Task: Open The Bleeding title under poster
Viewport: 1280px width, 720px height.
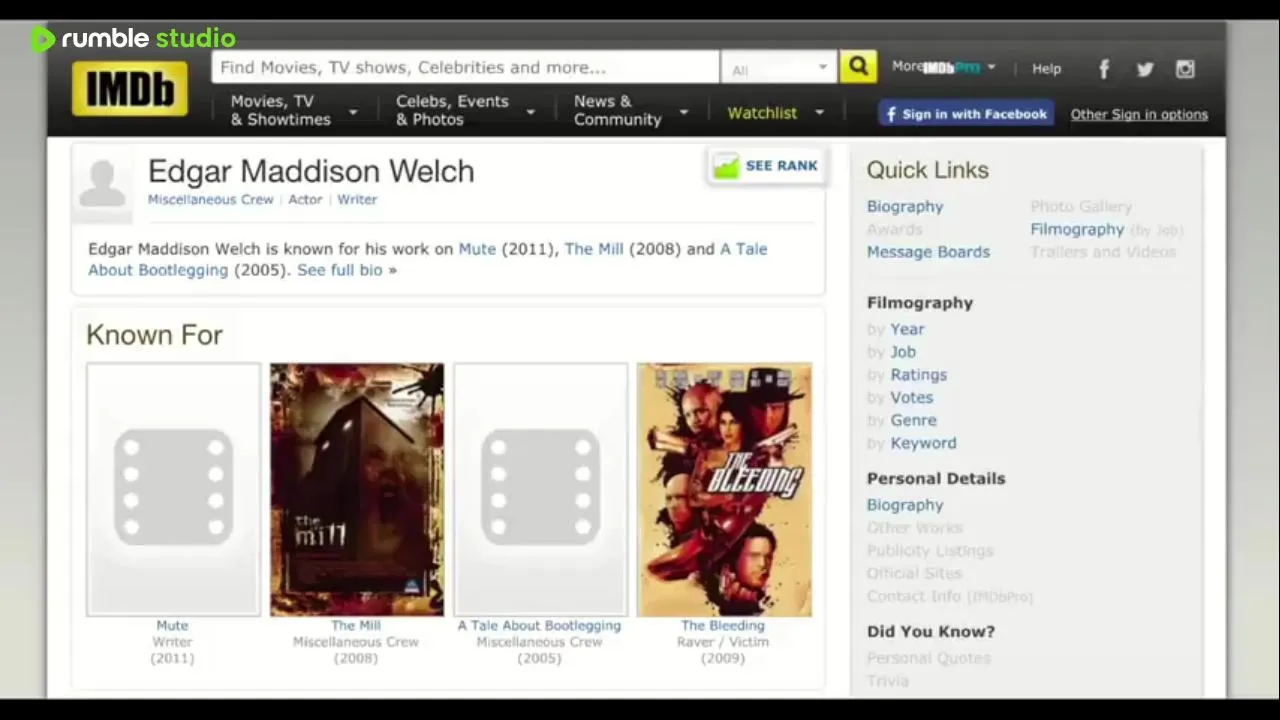Action: (723, 625)
